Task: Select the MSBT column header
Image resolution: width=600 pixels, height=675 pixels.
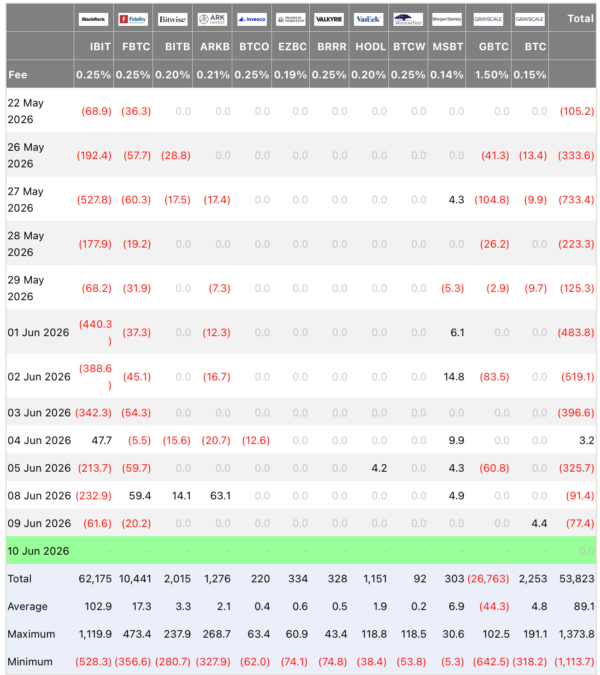Action: [448, 46]
